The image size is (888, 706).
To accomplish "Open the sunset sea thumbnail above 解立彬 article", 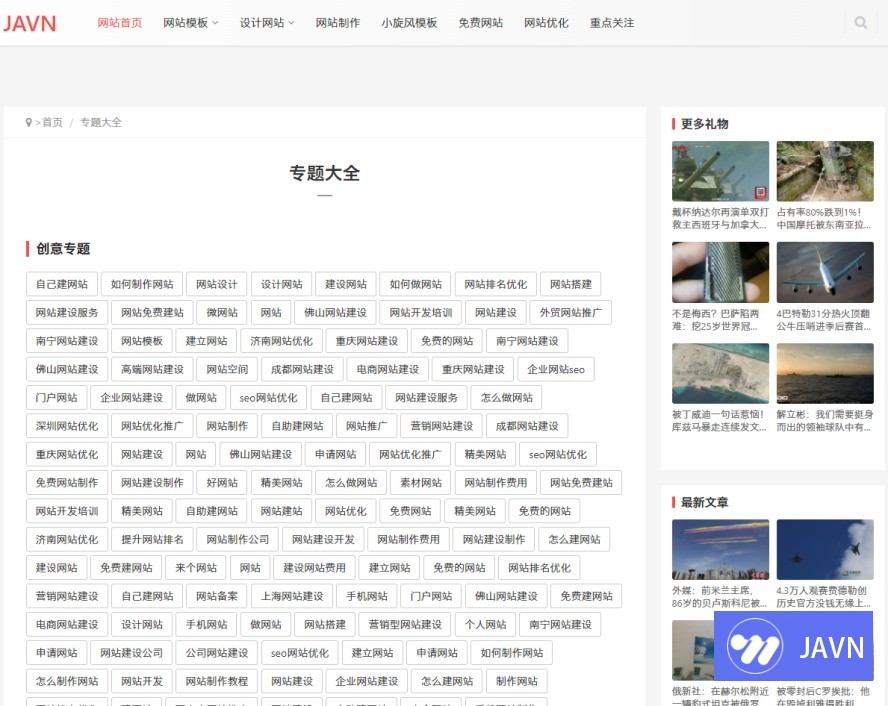I will 825,373.
